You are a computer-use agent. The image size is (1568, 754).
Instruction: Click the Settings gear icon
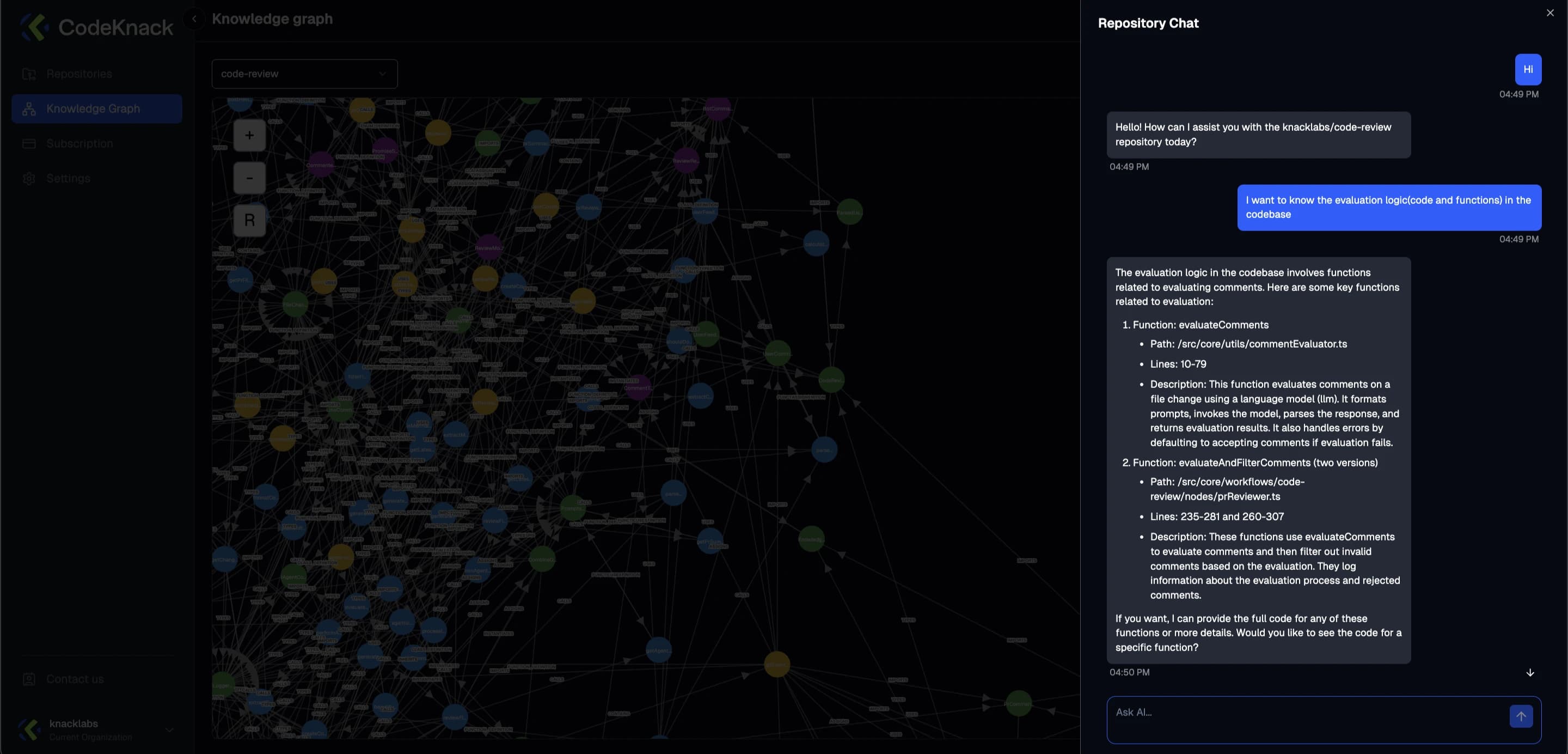click(x=29, y=179)
